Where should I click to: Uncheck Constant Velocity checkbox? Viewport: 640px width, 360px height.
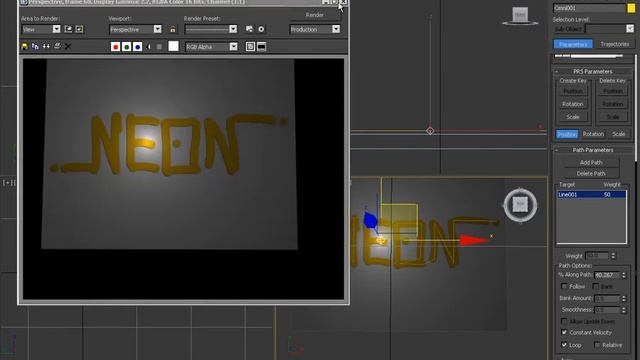click(x=564, y=332)
